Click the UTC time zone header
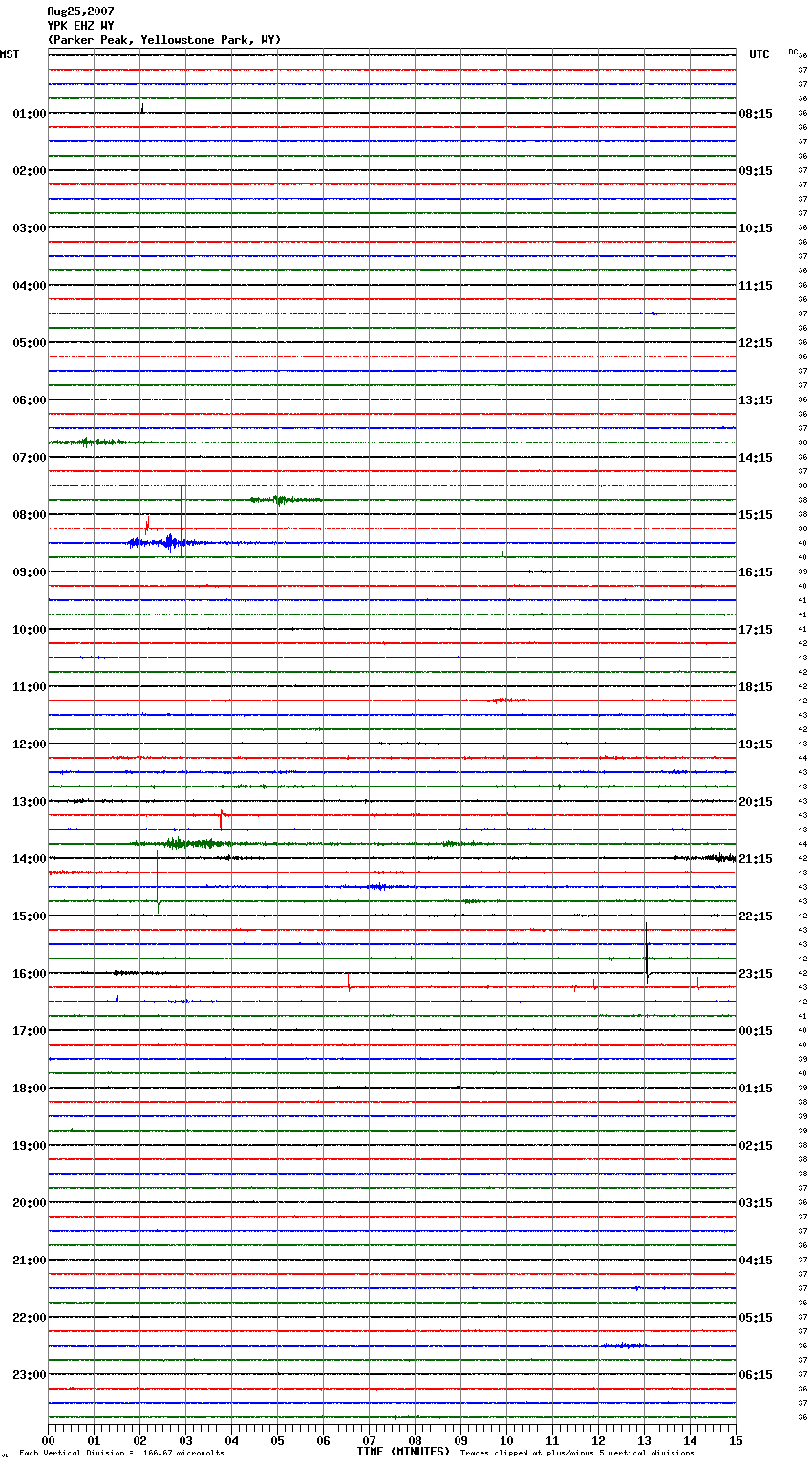Image resolution: width=812 pixels, height=1466 pixels. 759,54
